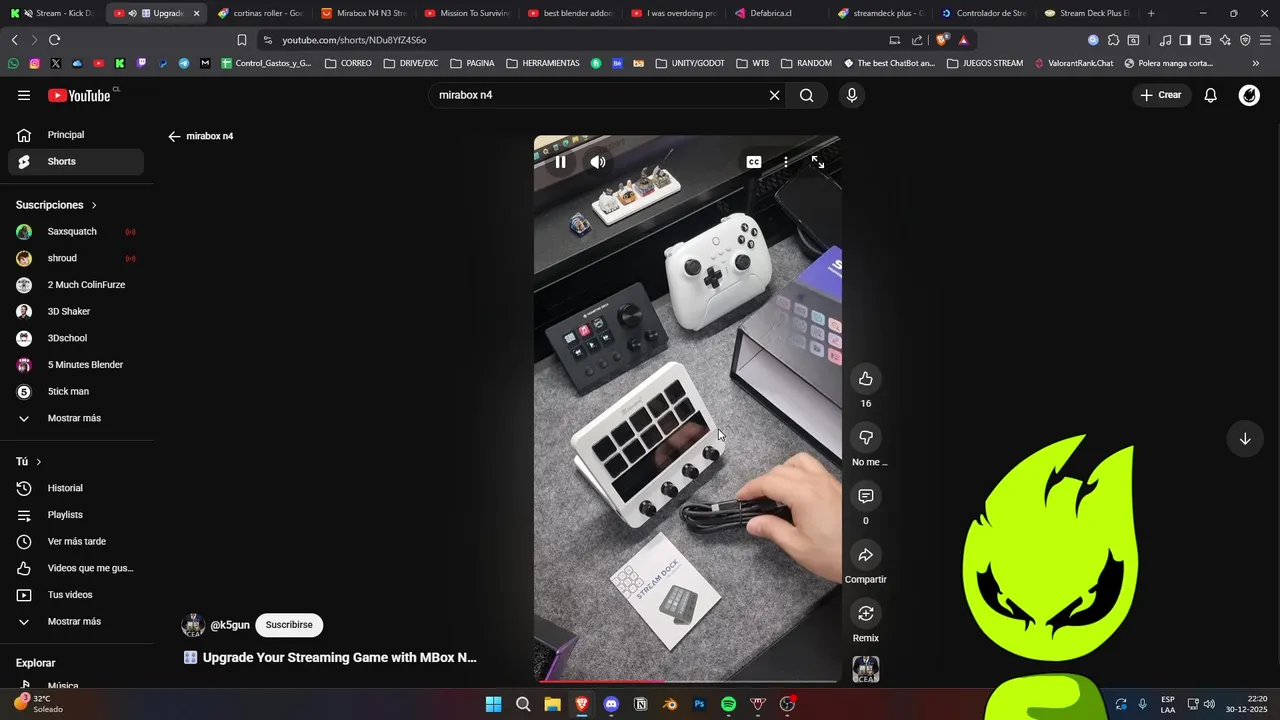
Task: Go to Principal in the sidebar
Action: click(x=76, y=135)
